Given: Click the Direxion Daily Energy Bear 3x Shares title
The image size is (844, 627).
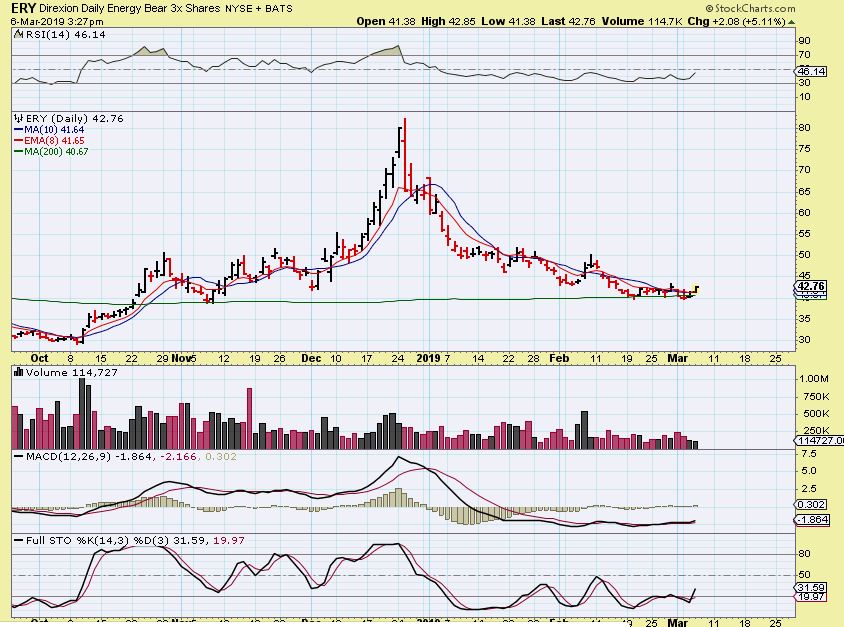Looking at the screenshot, I should 130,9.
